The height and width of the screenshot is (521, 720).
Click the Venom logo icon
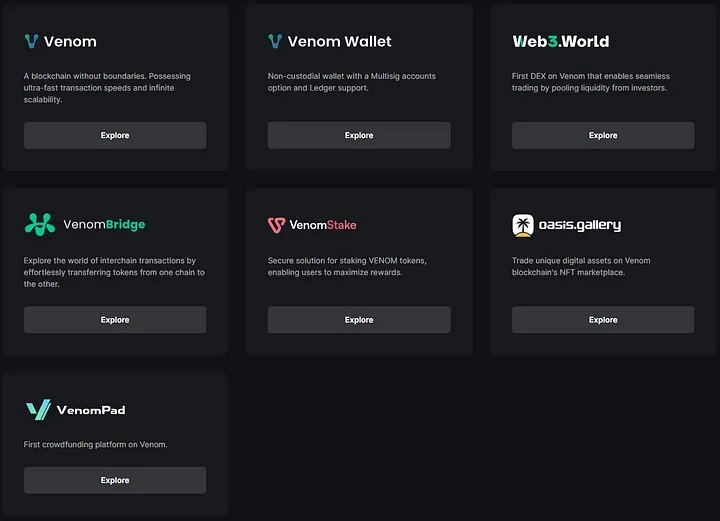pyautogui.click(x=31, y=41)
